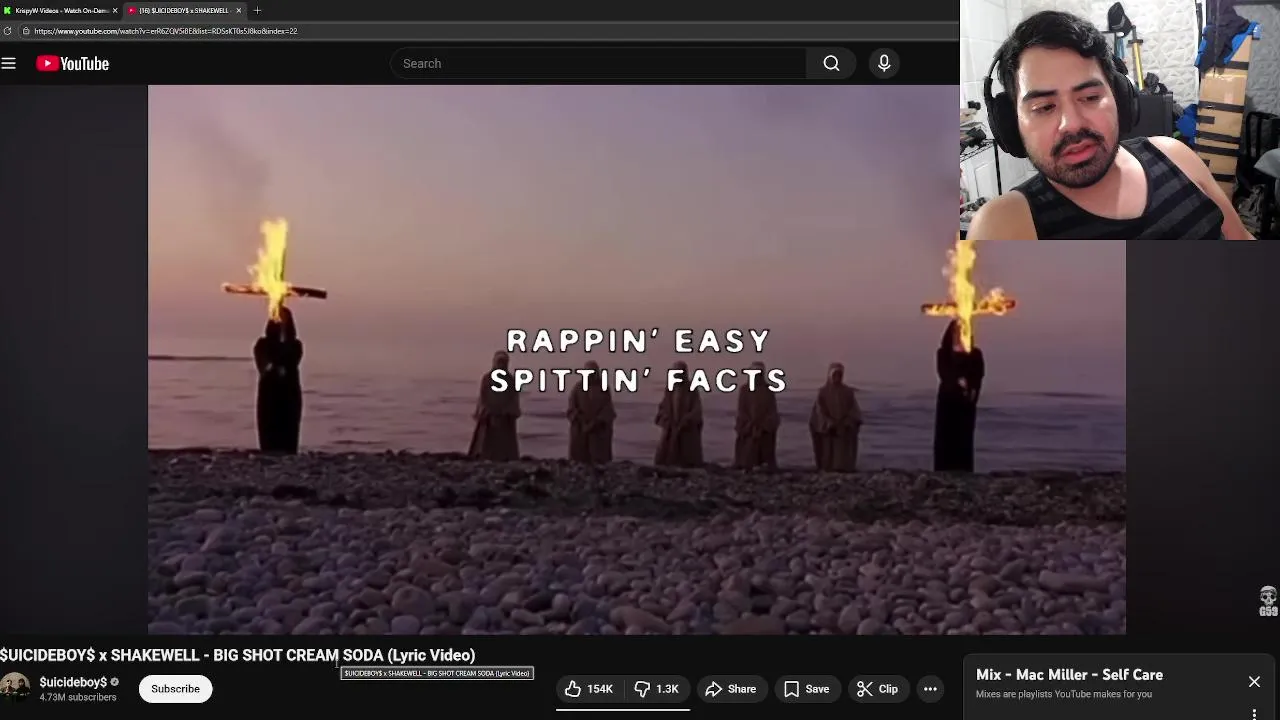Click the site info lock icon
Image resolution: width=1280 pixels, height=720 pixels.
25,31
